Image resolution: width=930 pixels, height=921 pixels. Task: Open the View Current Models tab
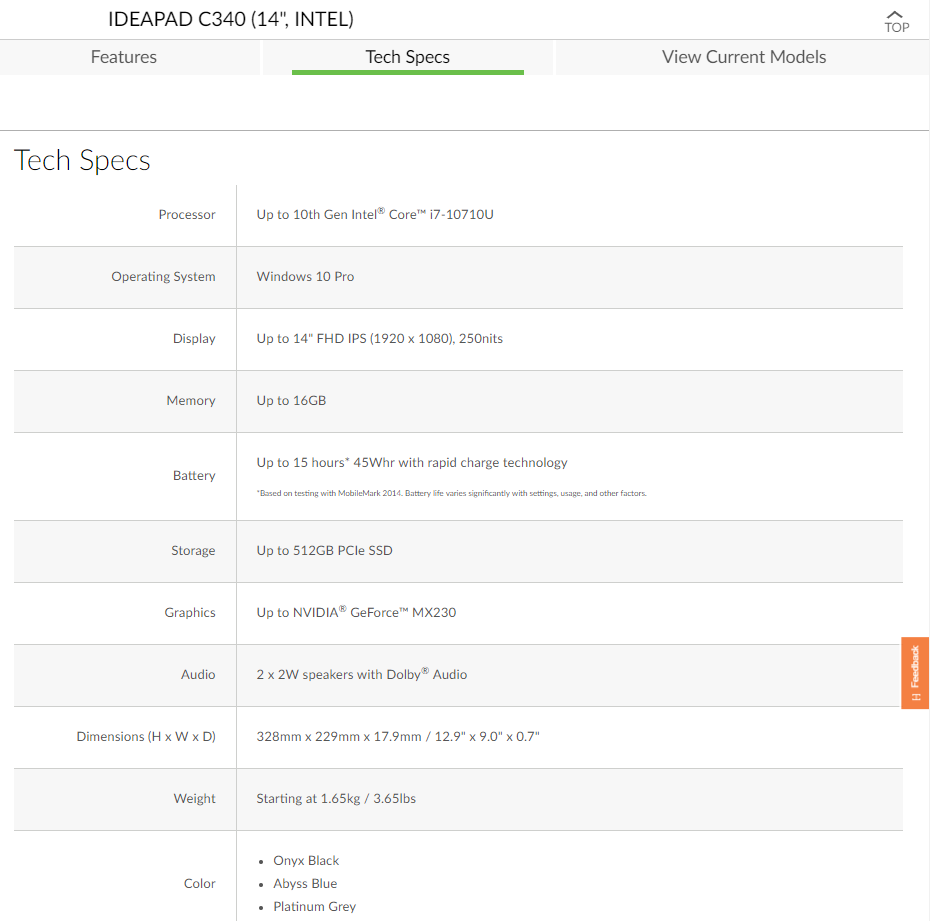(743, 57)
